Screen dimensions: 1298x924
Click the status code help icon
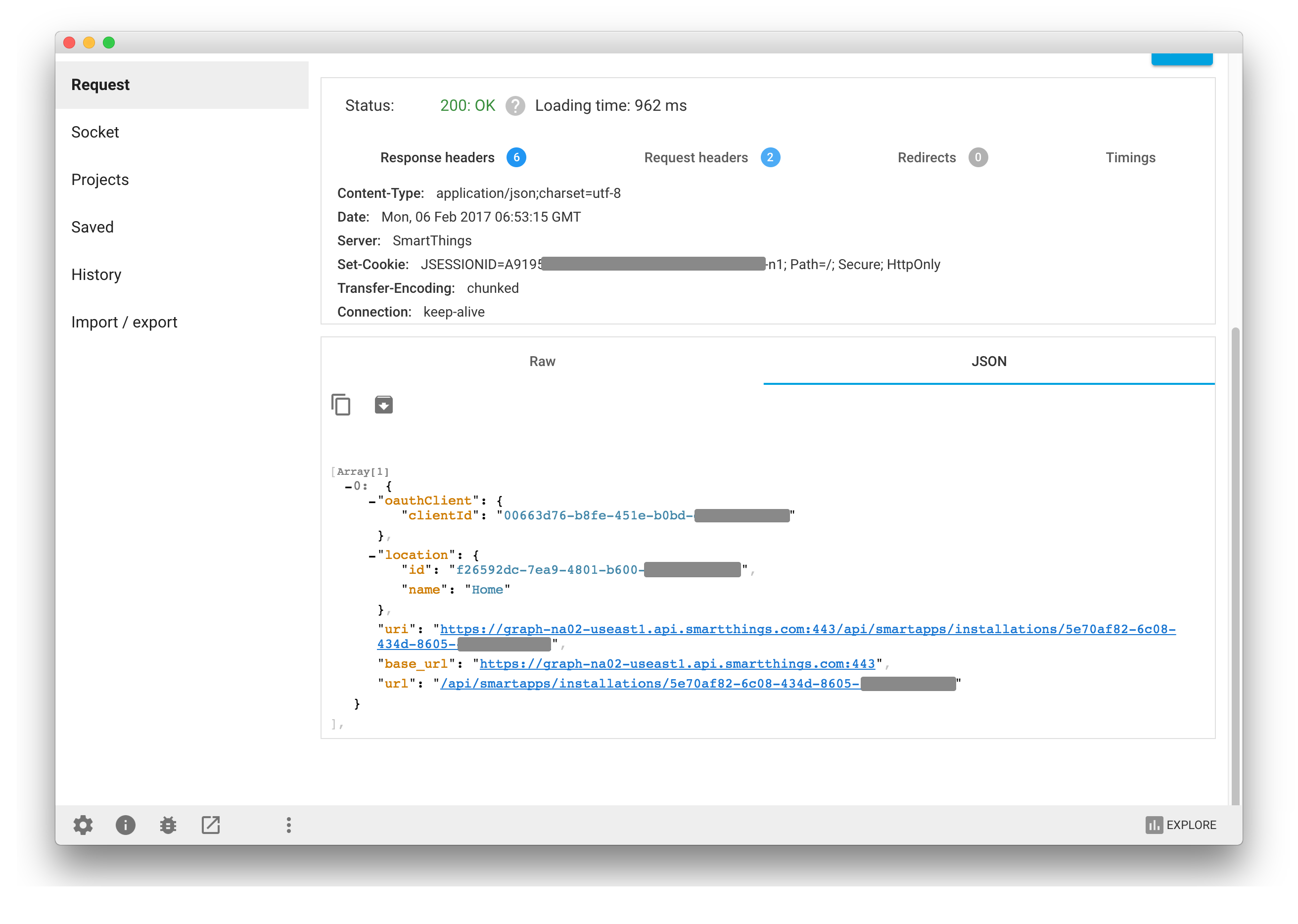tap(515, 106)
